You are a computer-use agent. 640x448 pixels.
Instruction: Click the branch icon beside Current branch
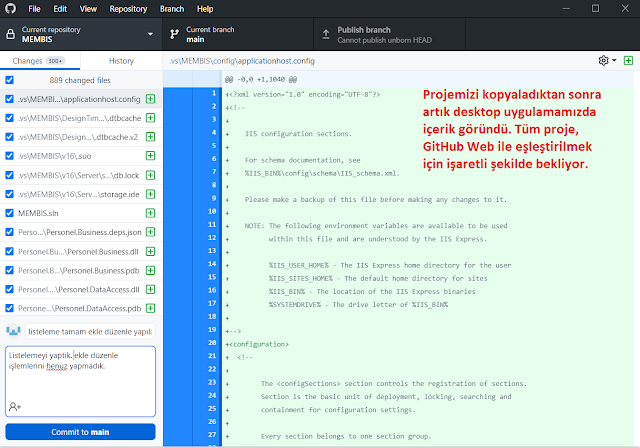[174, 34]
